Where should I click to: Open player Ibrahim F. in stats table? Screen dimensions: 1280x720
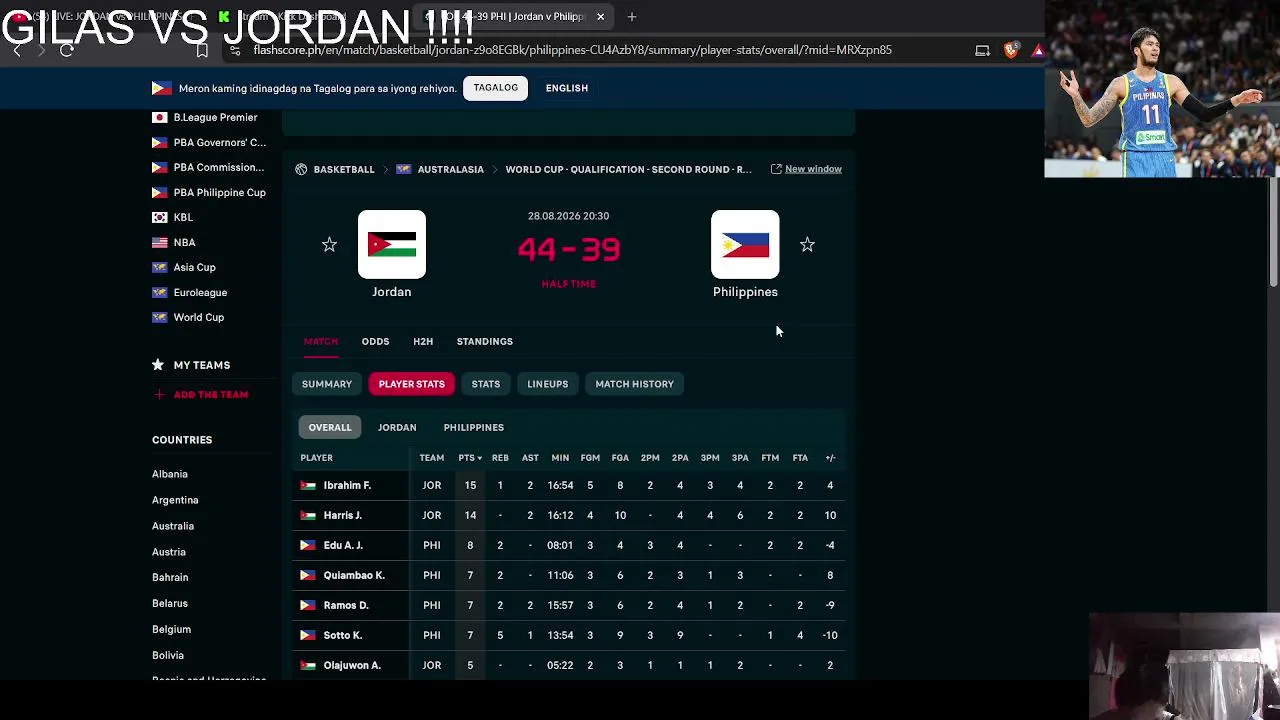[x=347, y=485]
